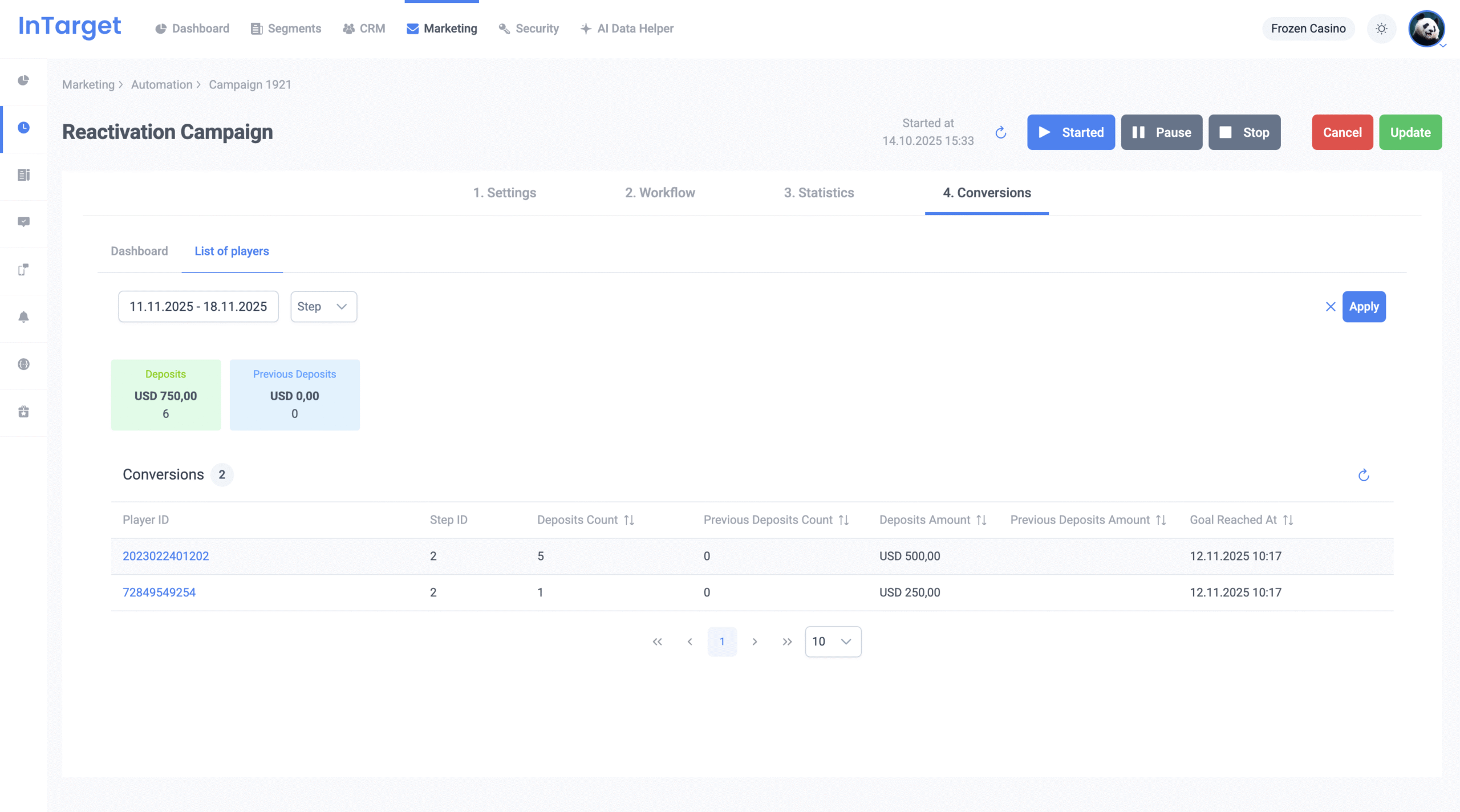The width and height of the screenshot is (1460, 812).
Task: Click the globe icon in sidebar
Action: (23, 364)
